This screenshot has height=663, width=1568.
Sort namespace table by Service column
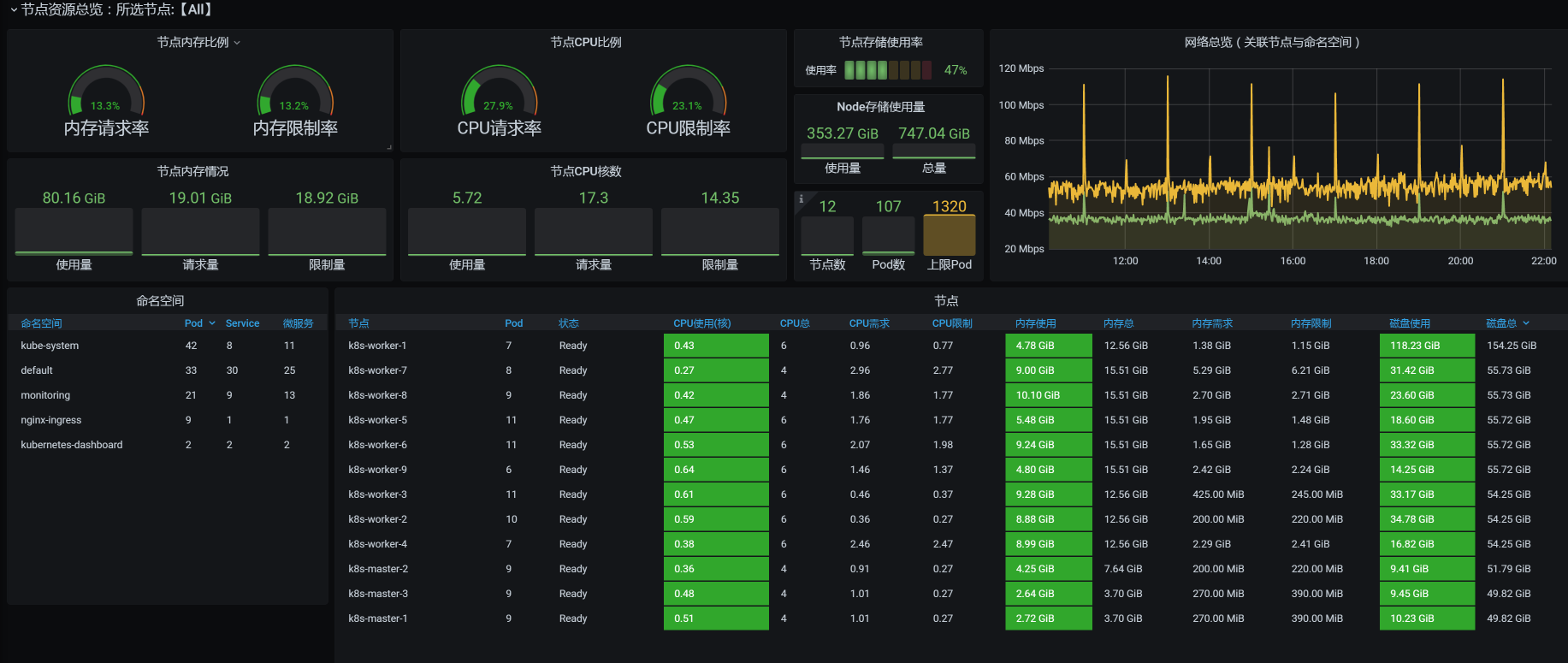click(242, 323)
